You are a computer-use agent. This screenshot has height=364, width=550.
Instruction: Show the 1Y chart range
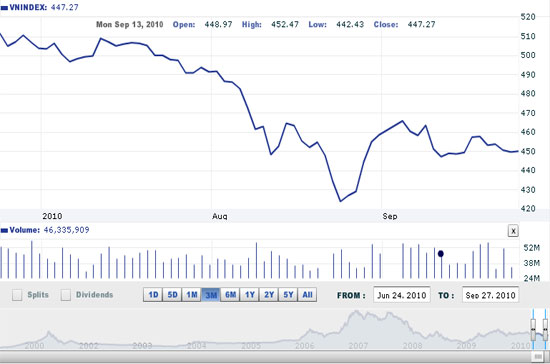[249, 295]
